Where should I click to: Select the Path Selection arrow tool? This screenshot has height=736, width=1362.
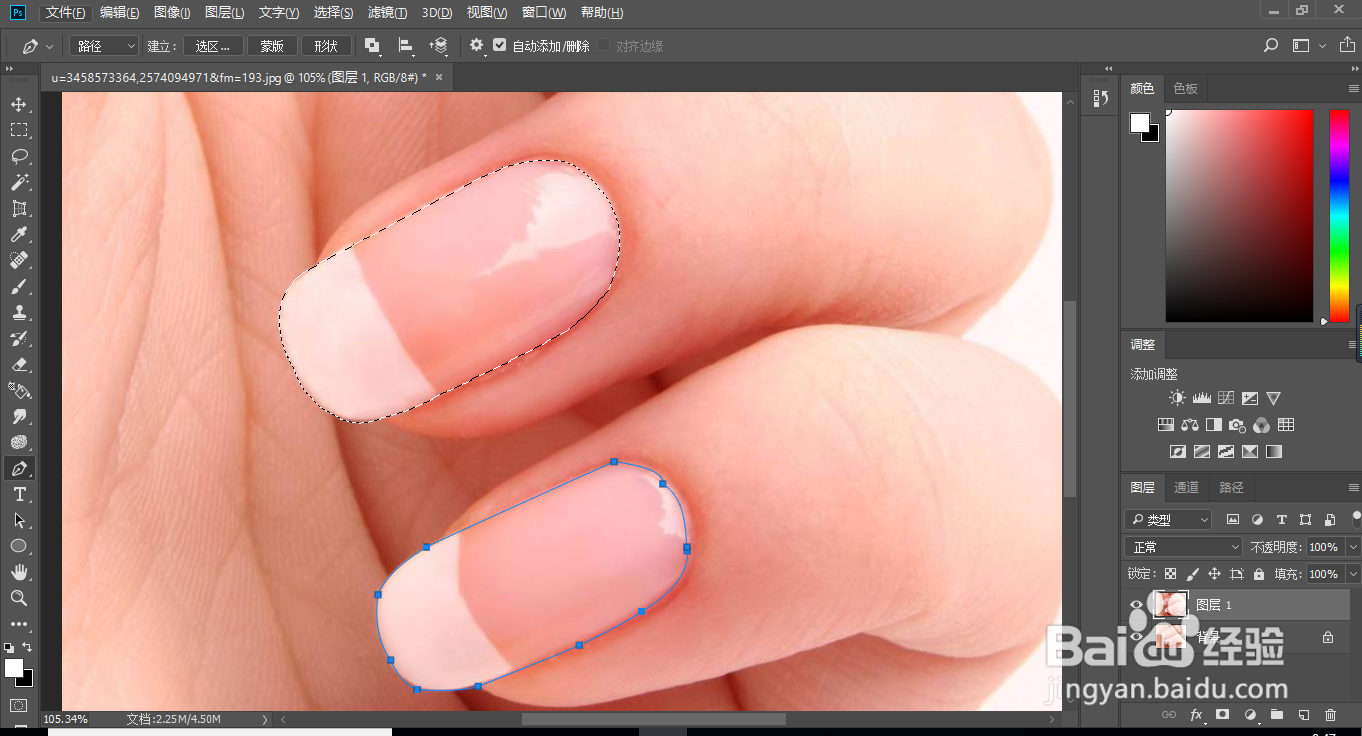19,520
